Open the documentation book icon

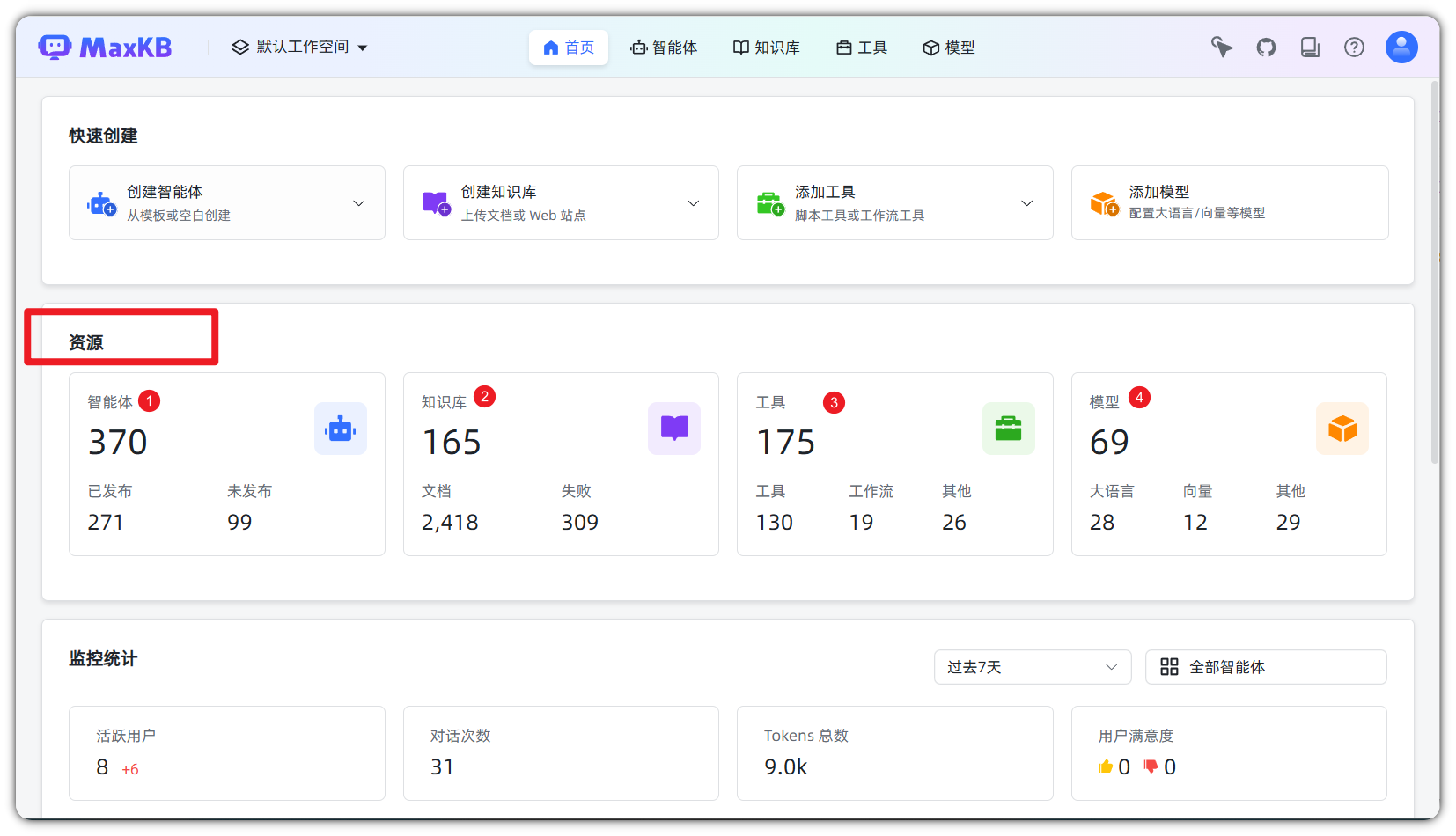coord(1310,47)
